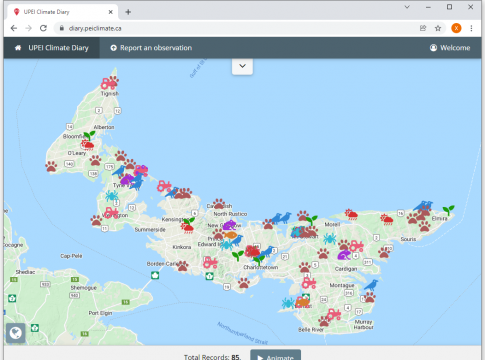Click the green seedling marker near Kensington
Screen dimensions: 485x360
[189, 221]
